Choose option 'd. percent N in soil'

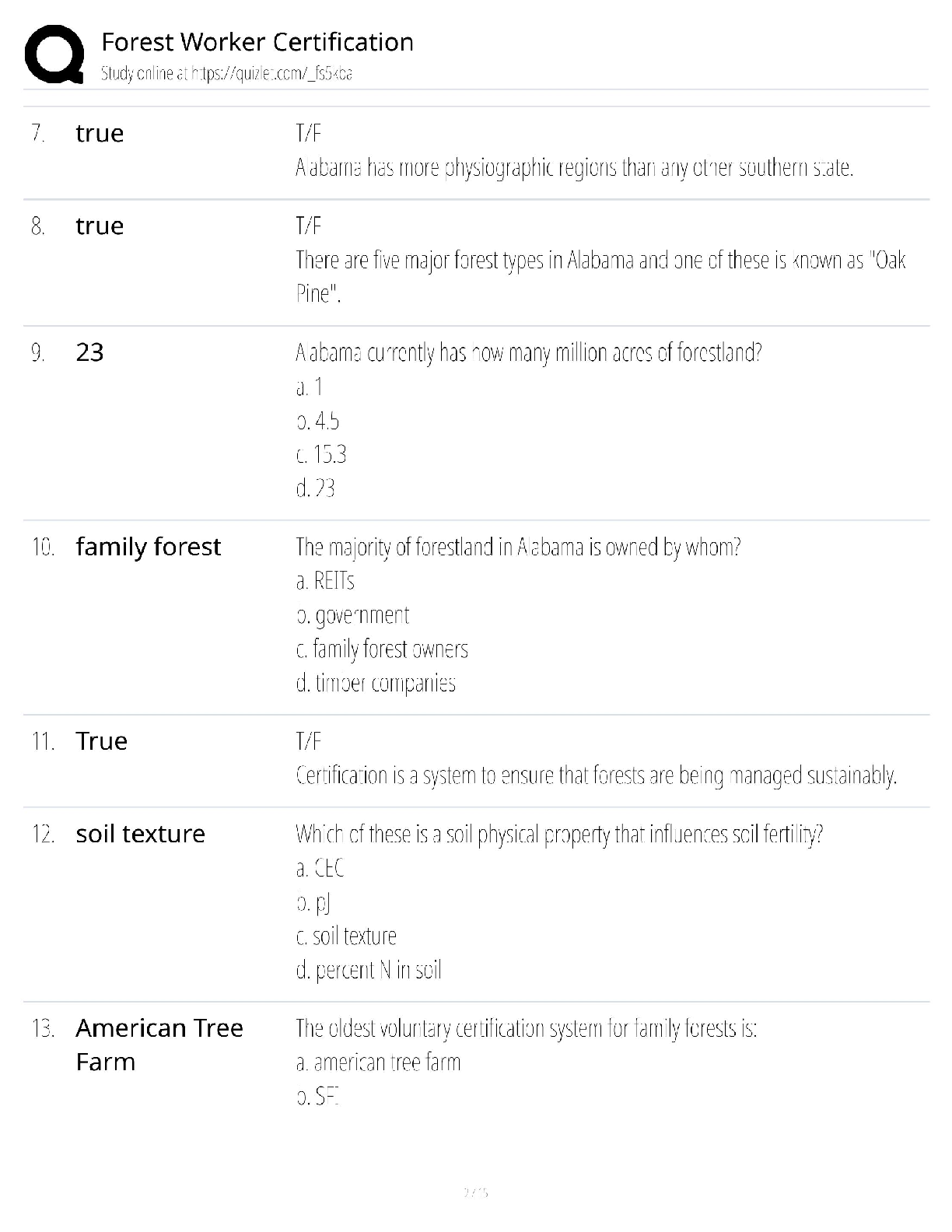pyautogui.click(x=369, y=970)
